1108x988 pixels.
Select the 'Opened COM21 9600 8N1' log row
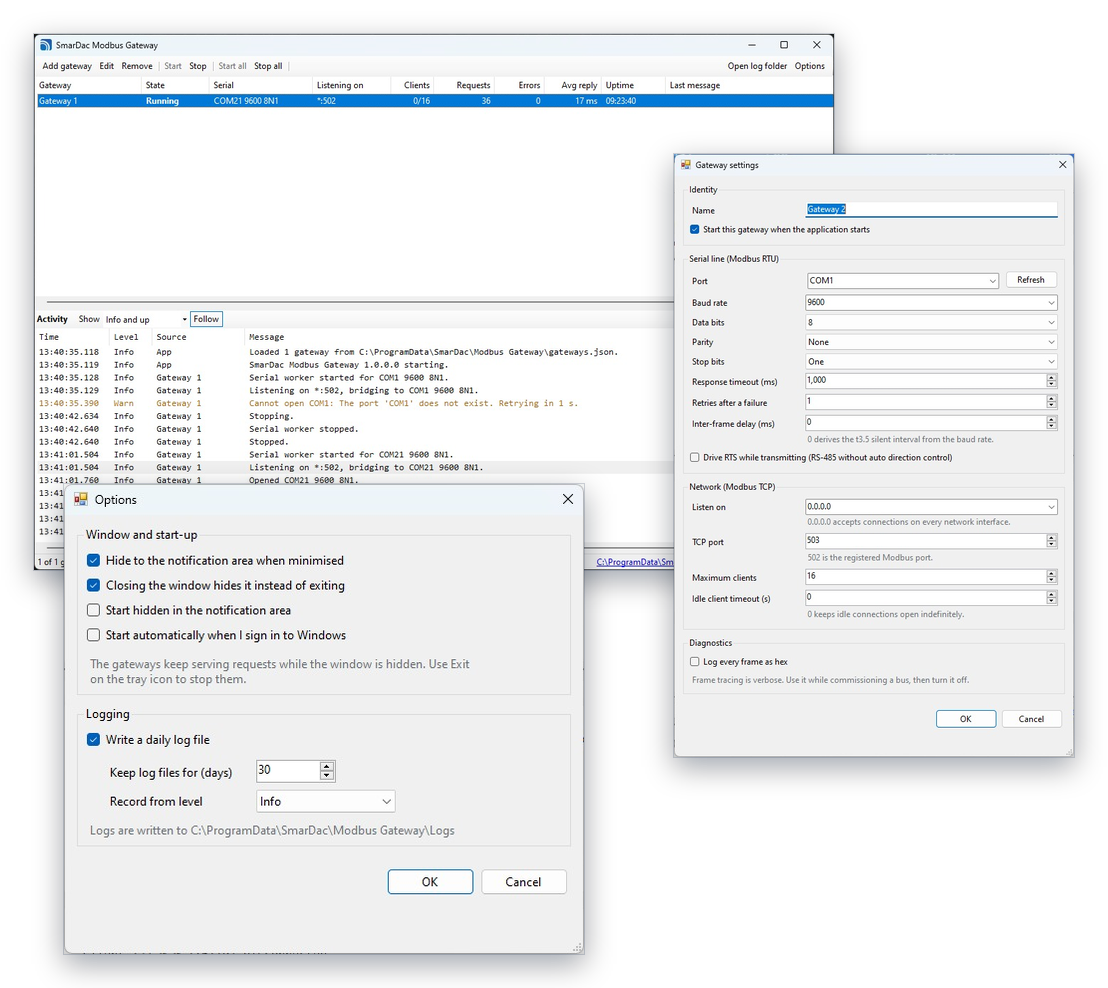coord(355,480)
